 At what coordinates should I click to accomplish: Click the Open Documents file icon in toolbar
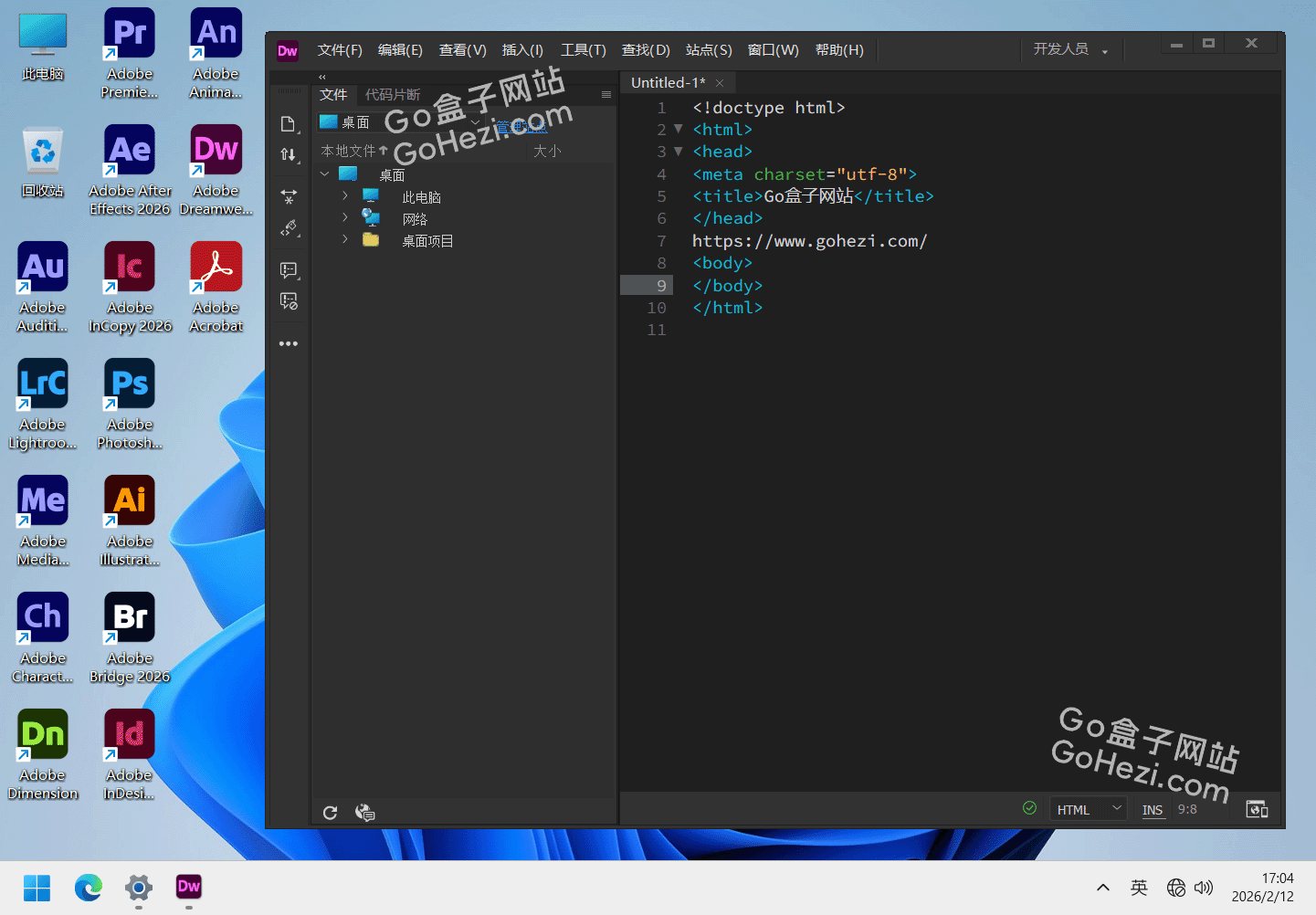[289, 124]
